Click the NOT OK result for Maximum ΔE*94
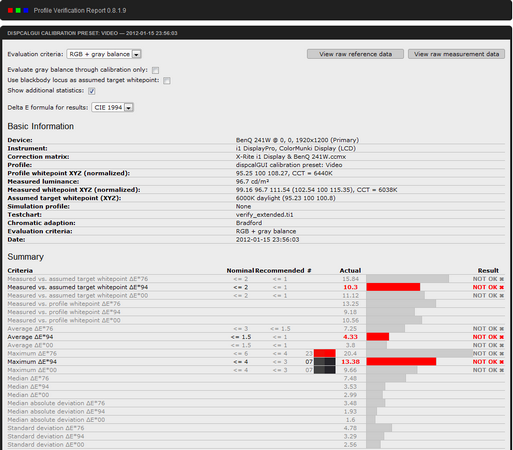513x450 pixels. 488,362
